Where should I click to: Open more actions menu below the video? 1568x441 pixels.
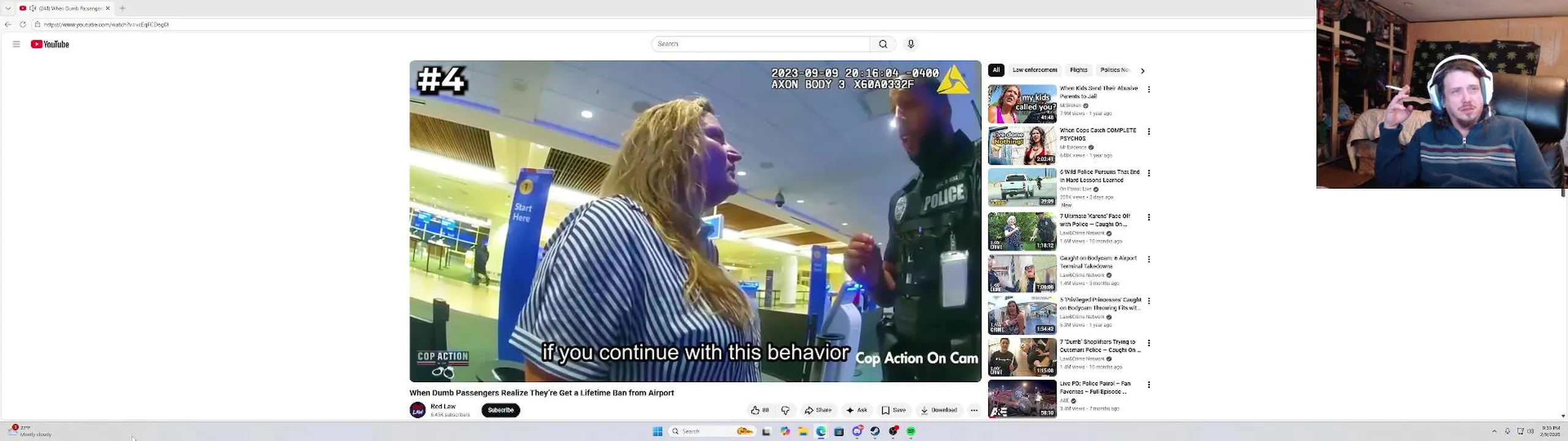pos(974,410)
